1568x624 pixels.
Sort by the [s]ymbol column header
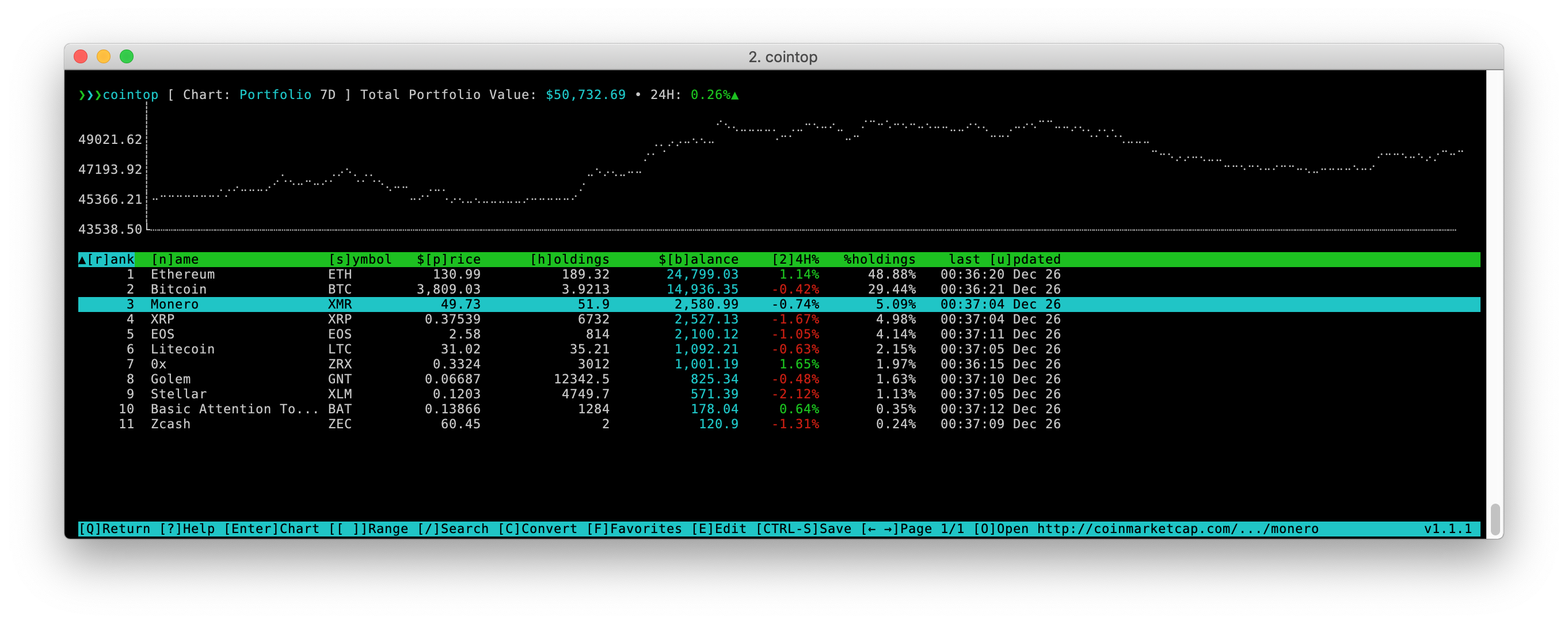360,260
